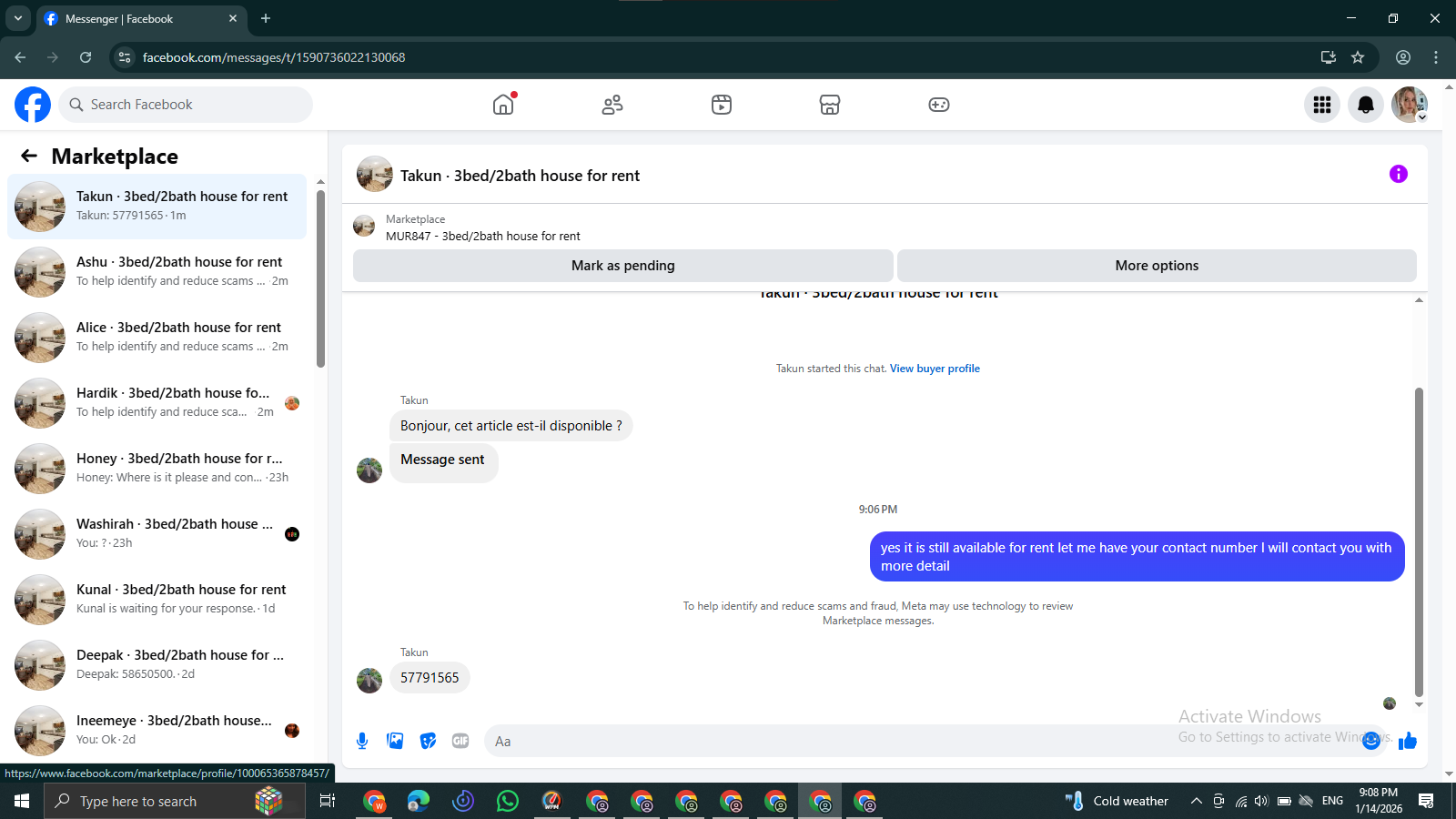Open the Chrome three-dot menu

[x=1436, y=57]
